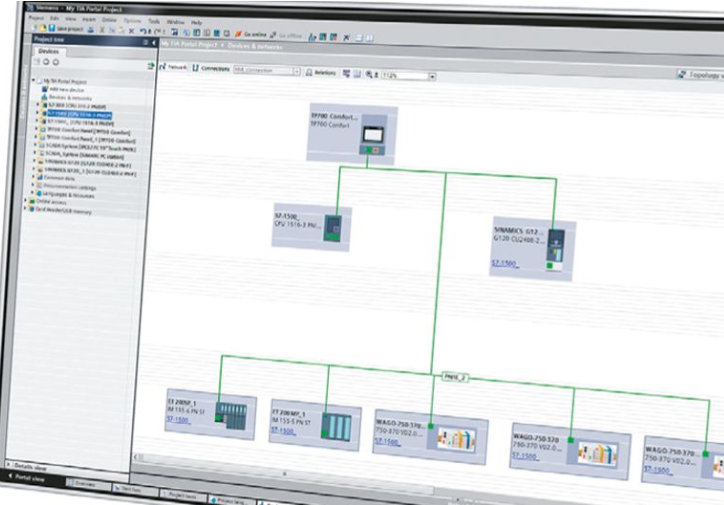Open the HMI connection type dropdown
Viewport: 724px width, 505px height.
[x=296, y=71]
